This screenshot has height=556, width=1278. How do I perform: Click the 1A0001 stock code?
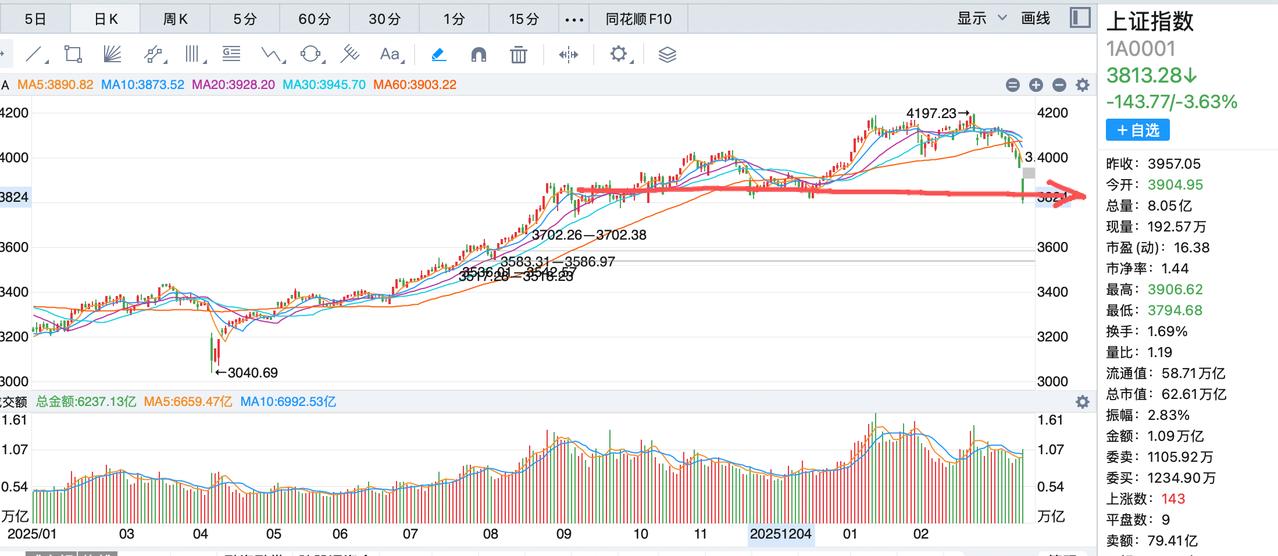click(x=1141, y=49)
